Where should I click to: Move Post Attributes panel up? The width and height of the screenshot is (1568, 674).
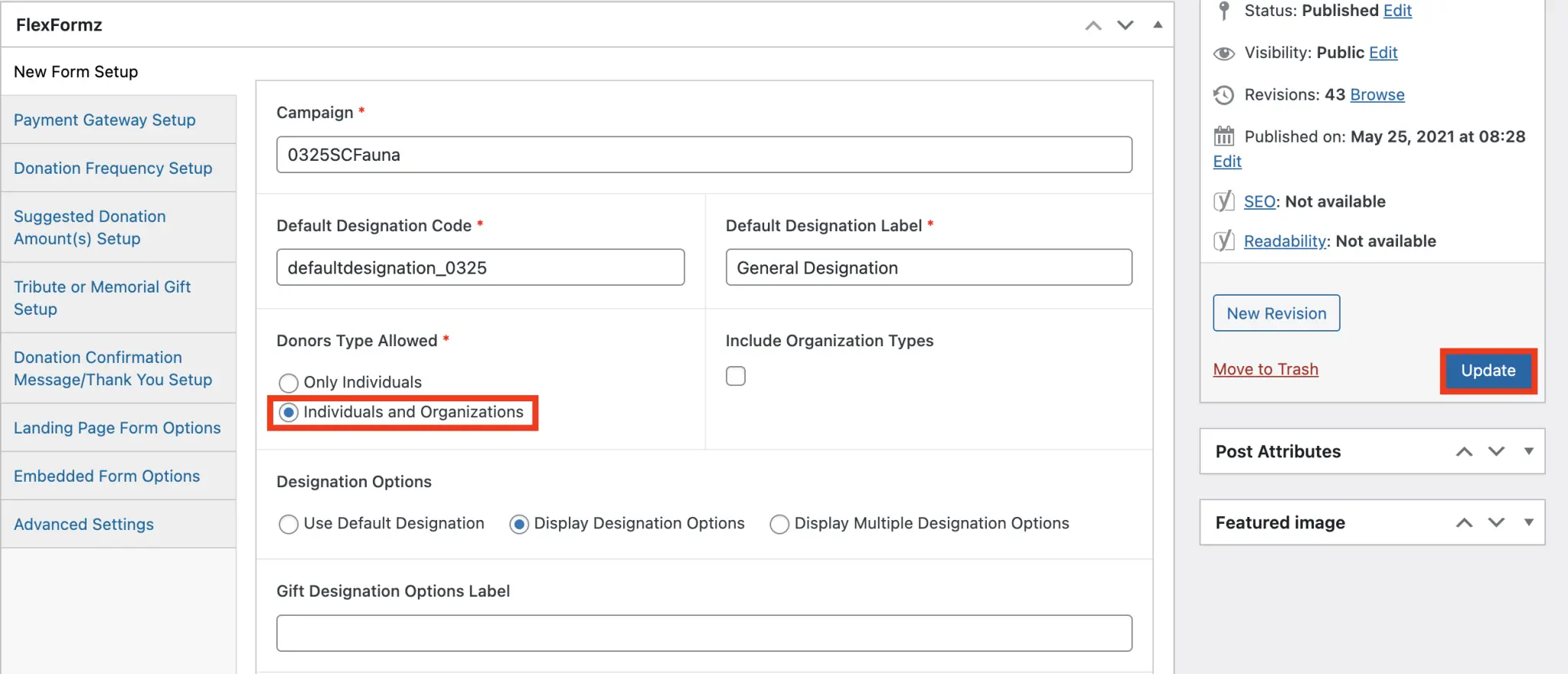click(1464, 451)
